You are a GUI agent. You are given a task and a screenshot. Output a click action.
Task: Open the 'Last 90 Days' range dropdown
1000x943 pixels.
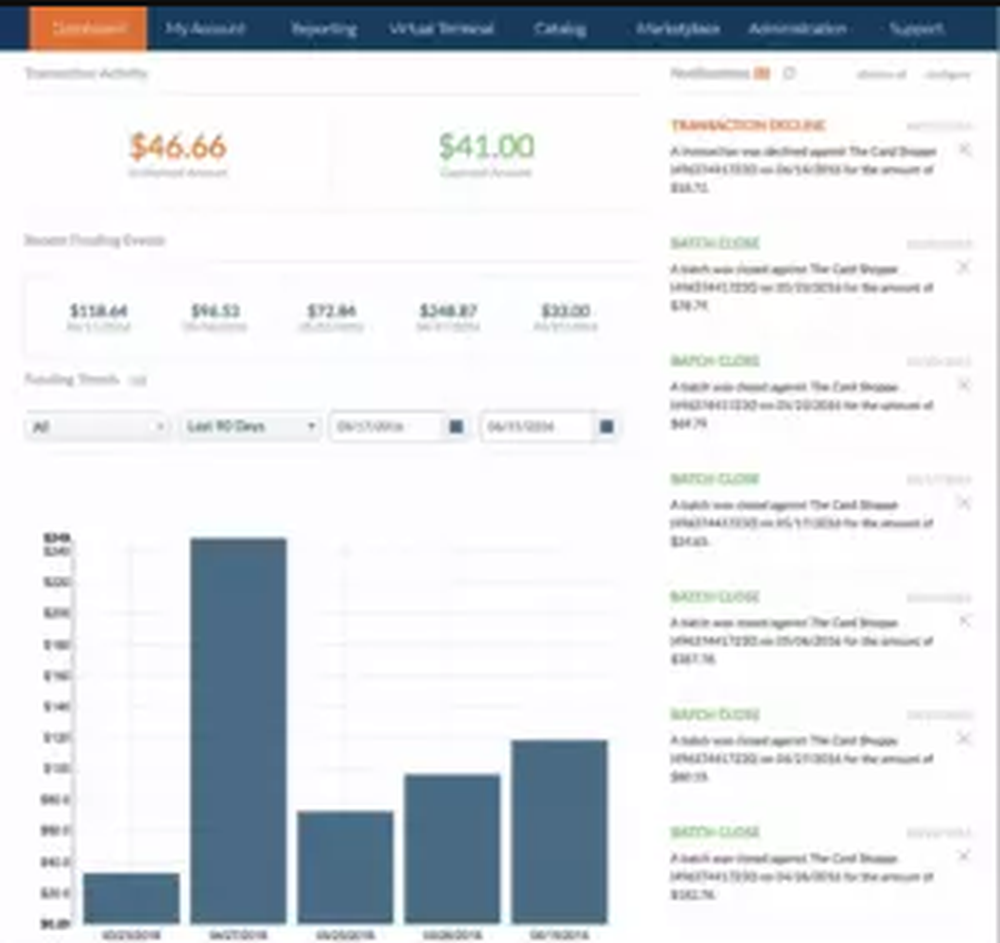click(251, 427)
